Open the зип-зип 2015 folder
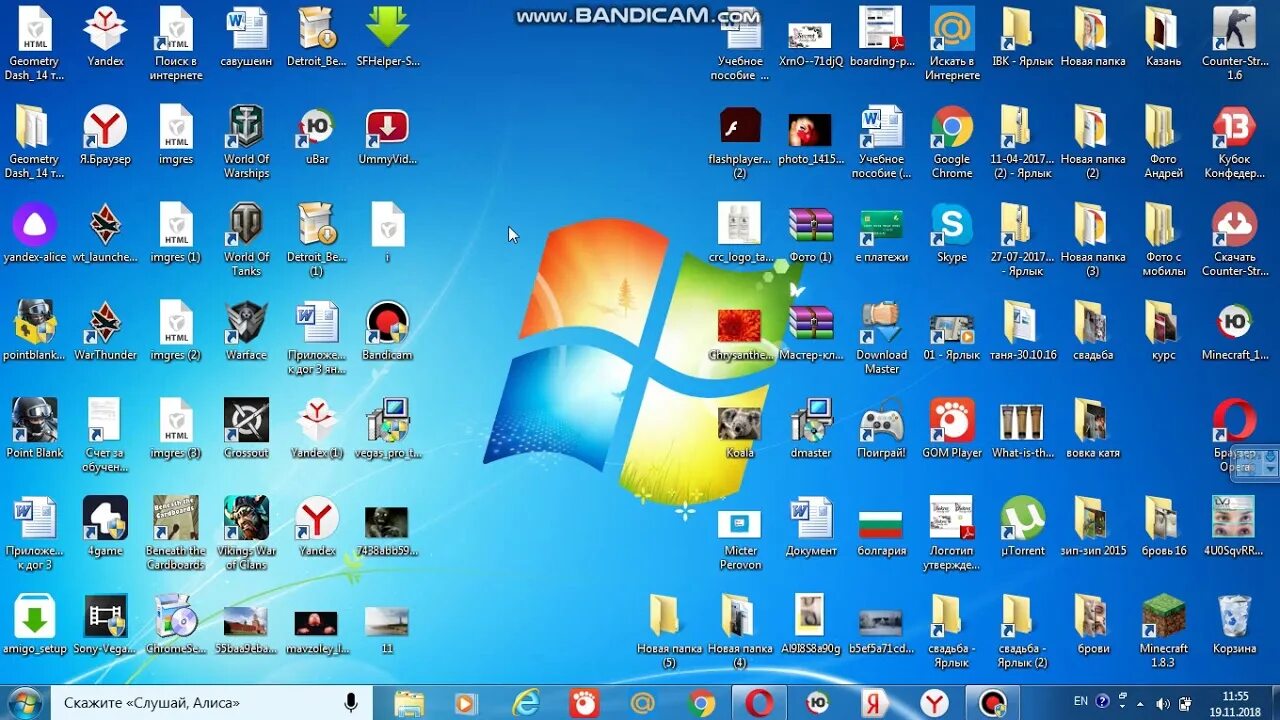1280x720 pixels. coord(1093,527)
